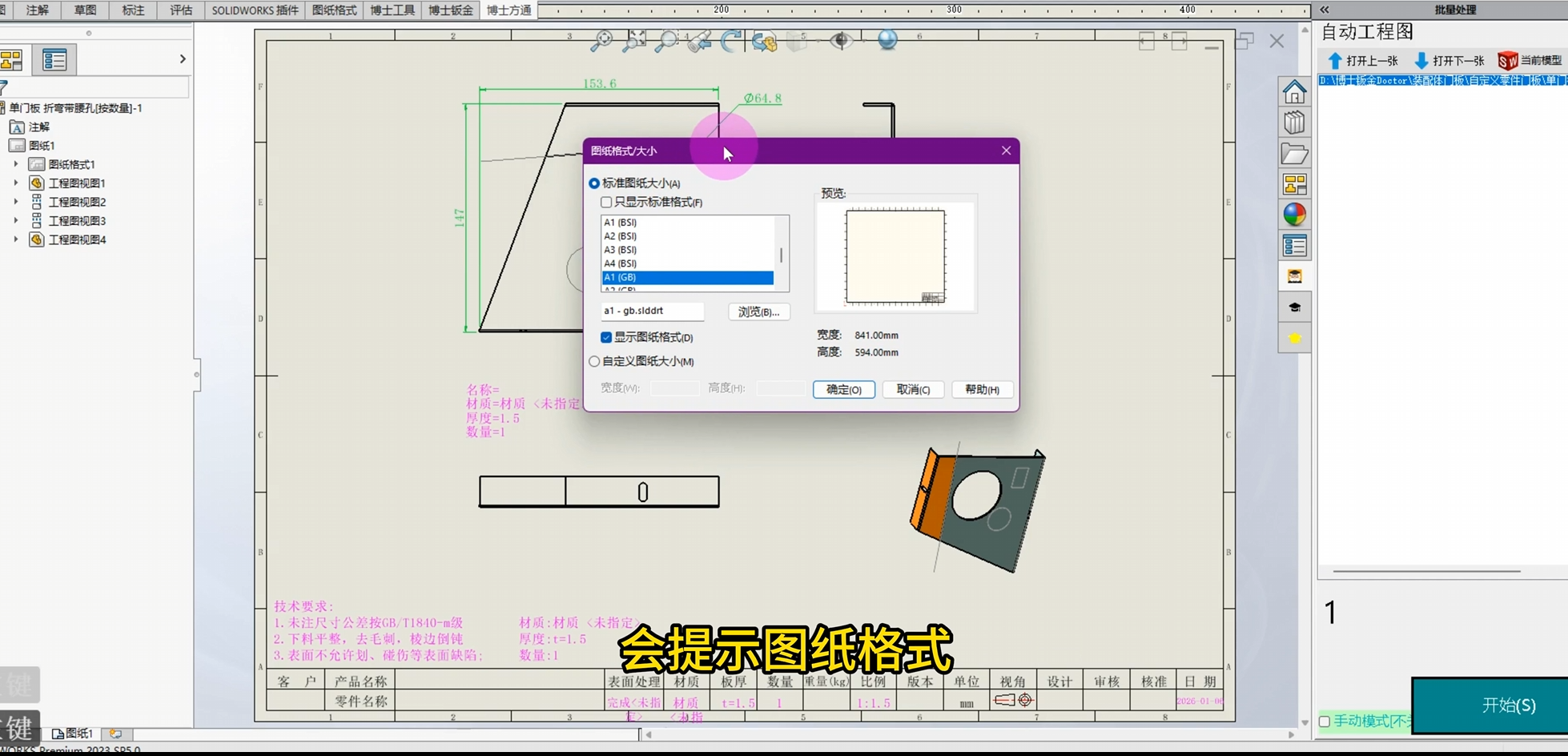Click the 浏览 browse button

click(758, 312)
